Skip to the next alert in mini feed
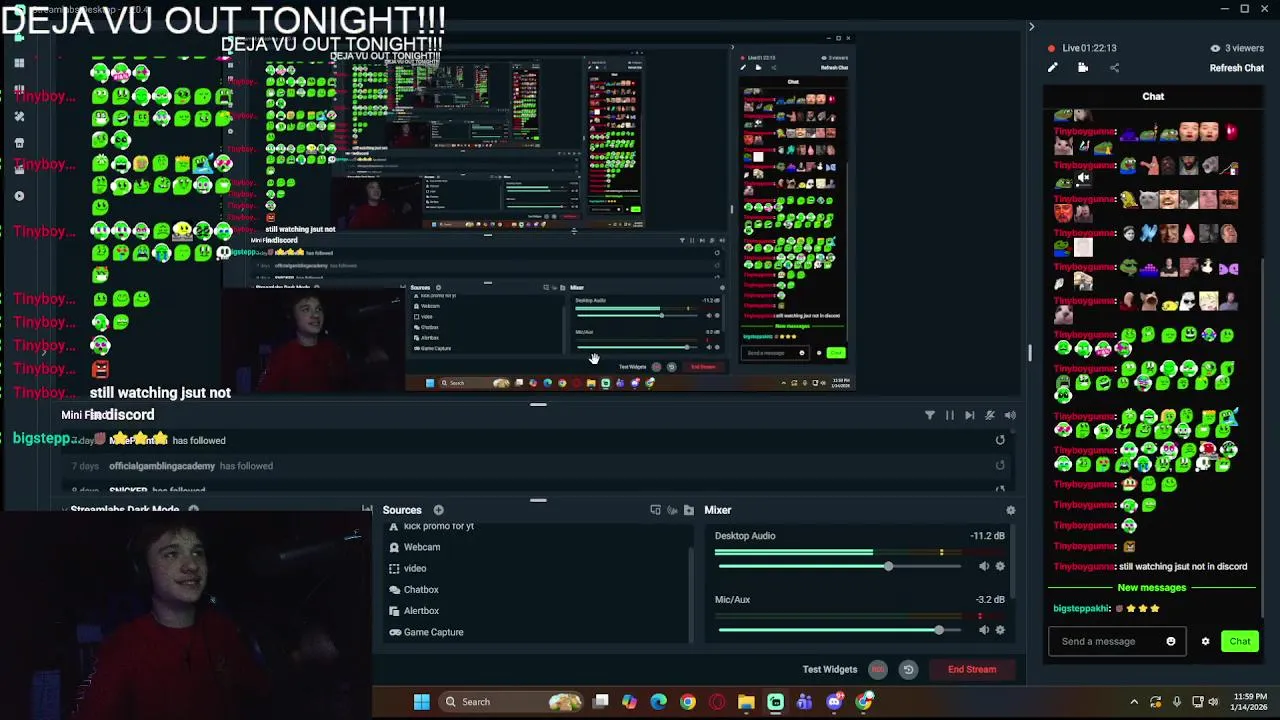Screen dimensions: 1280x720 [x=969, y=415]
